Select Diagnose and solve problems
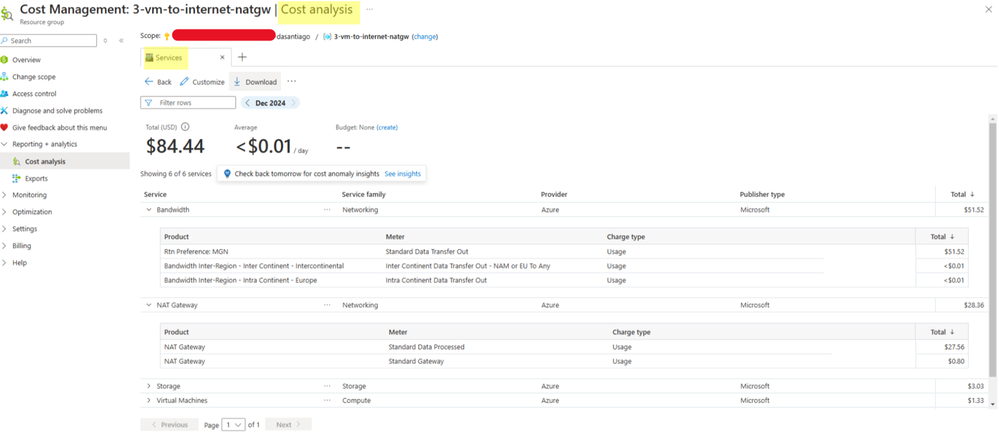Viewport: 999px width, 434px height. (x=57, y=111)
